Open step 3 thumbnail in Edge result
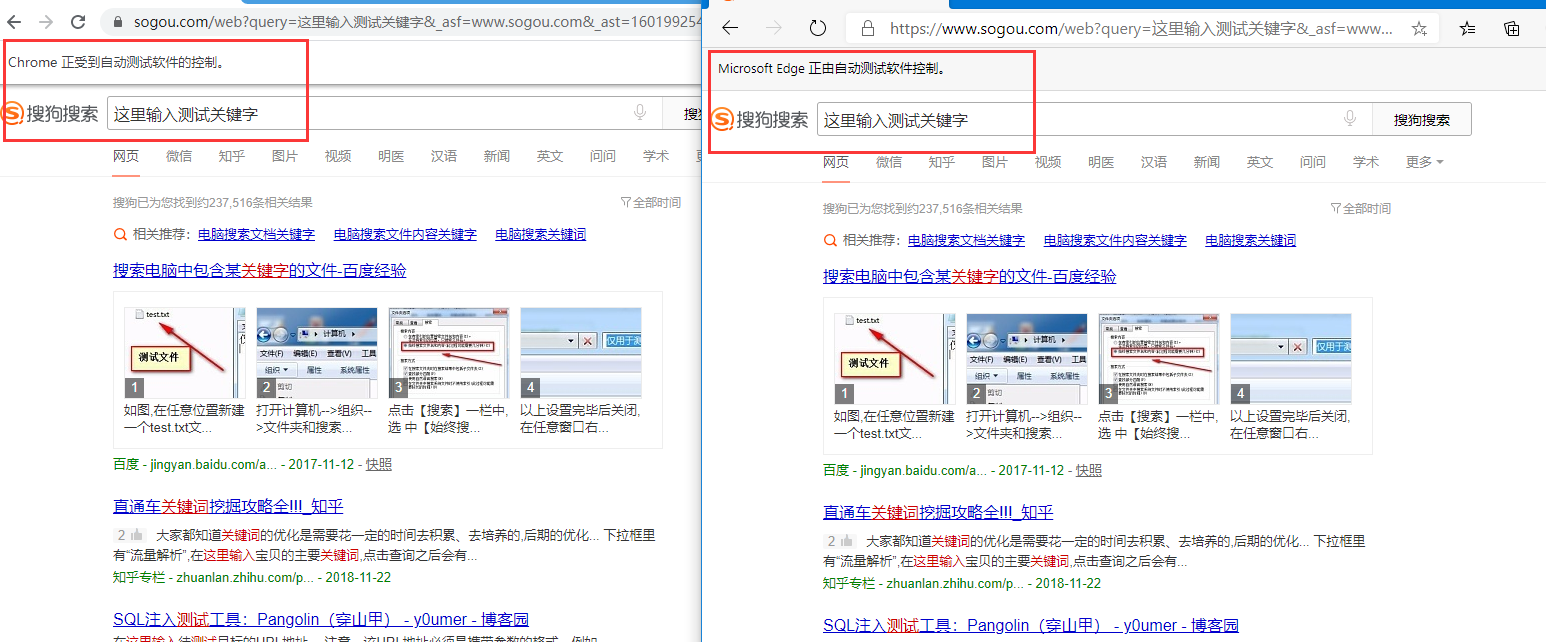Image resolution: width=1546 pixels, height=642 pixels. pos(1159,359)
